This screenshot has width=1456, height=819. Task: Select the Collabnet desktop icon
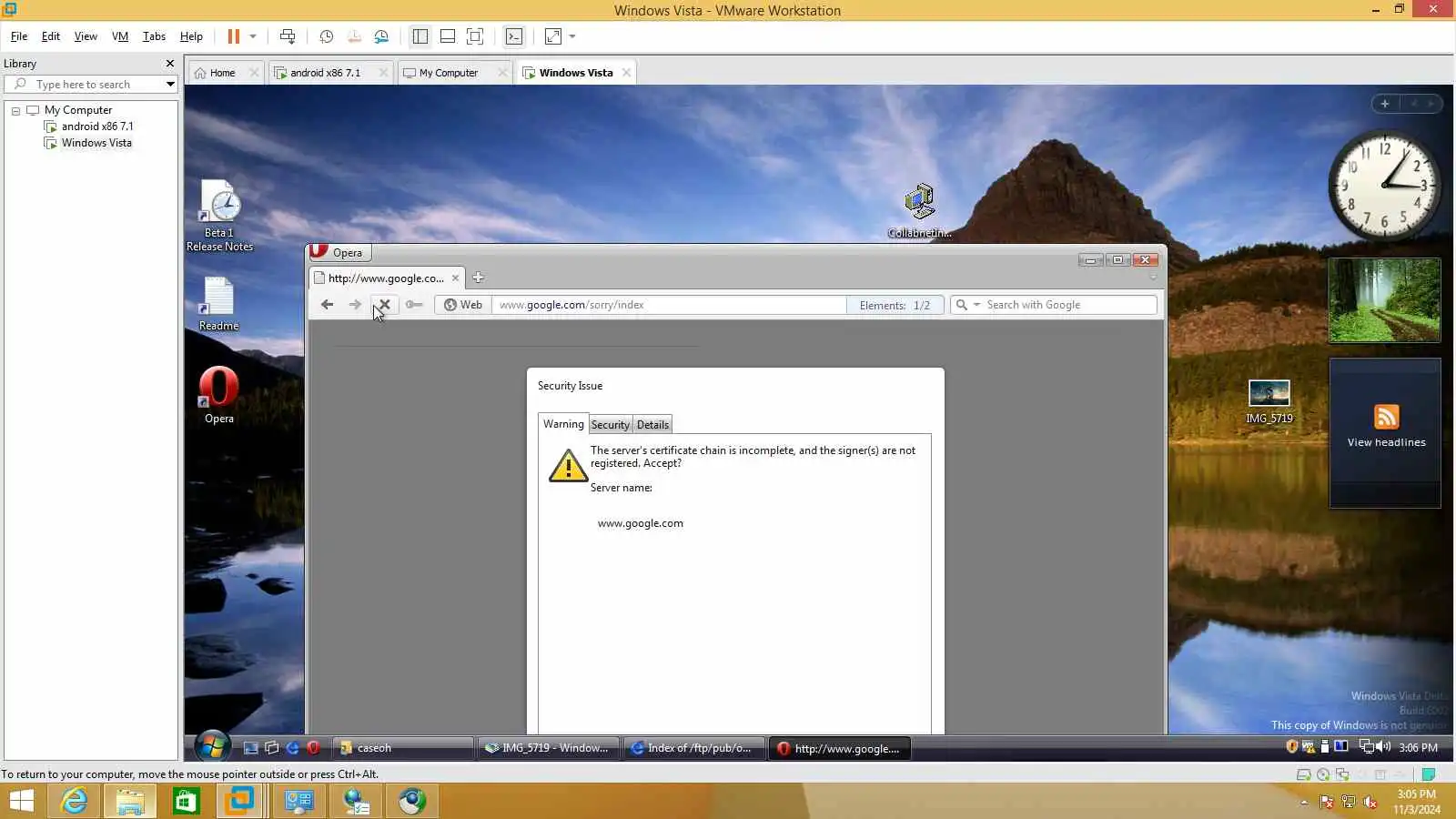point(919,212)
